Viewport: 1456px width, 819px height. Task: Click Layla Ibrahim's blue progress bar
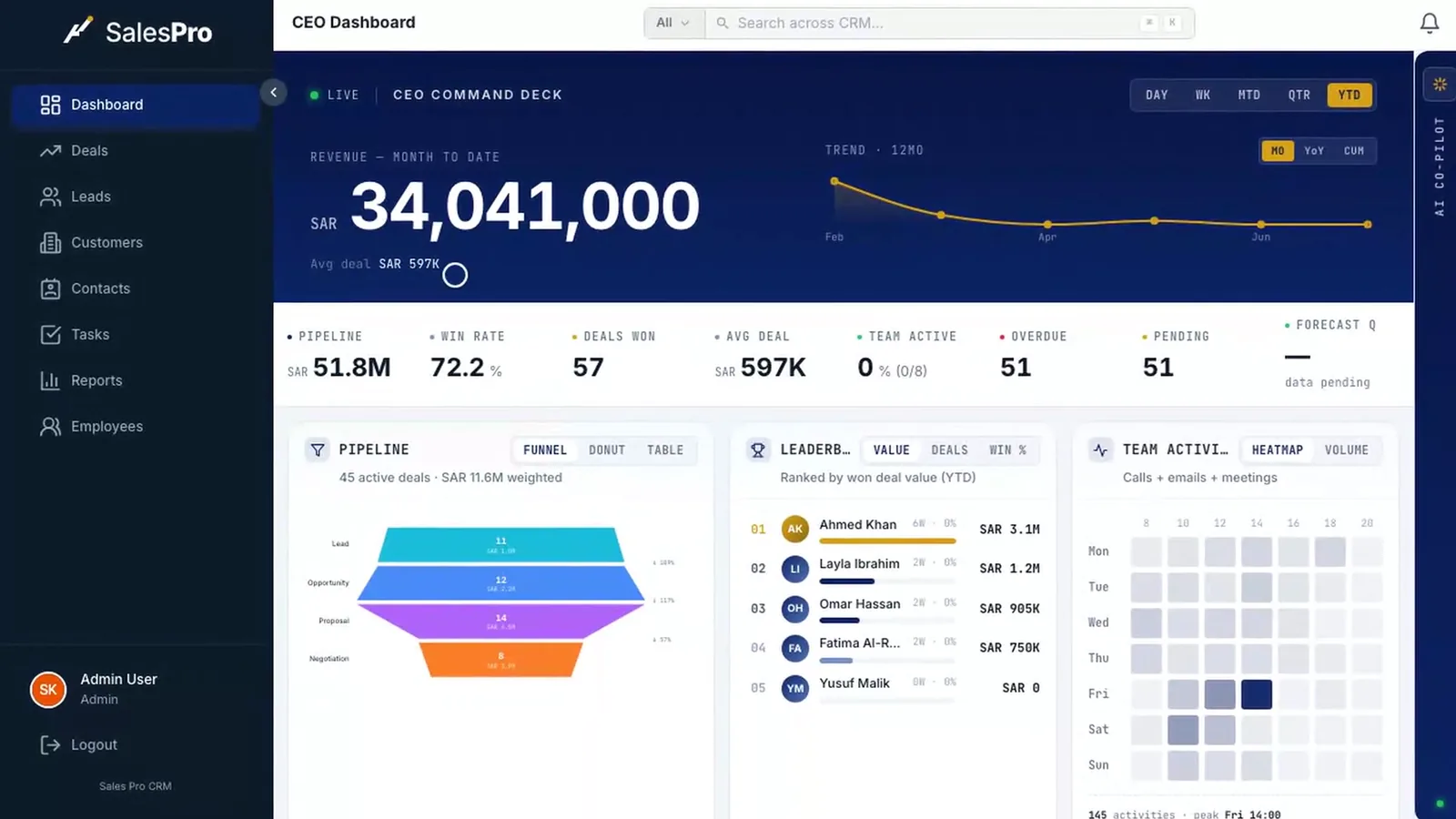click(846, 581)
